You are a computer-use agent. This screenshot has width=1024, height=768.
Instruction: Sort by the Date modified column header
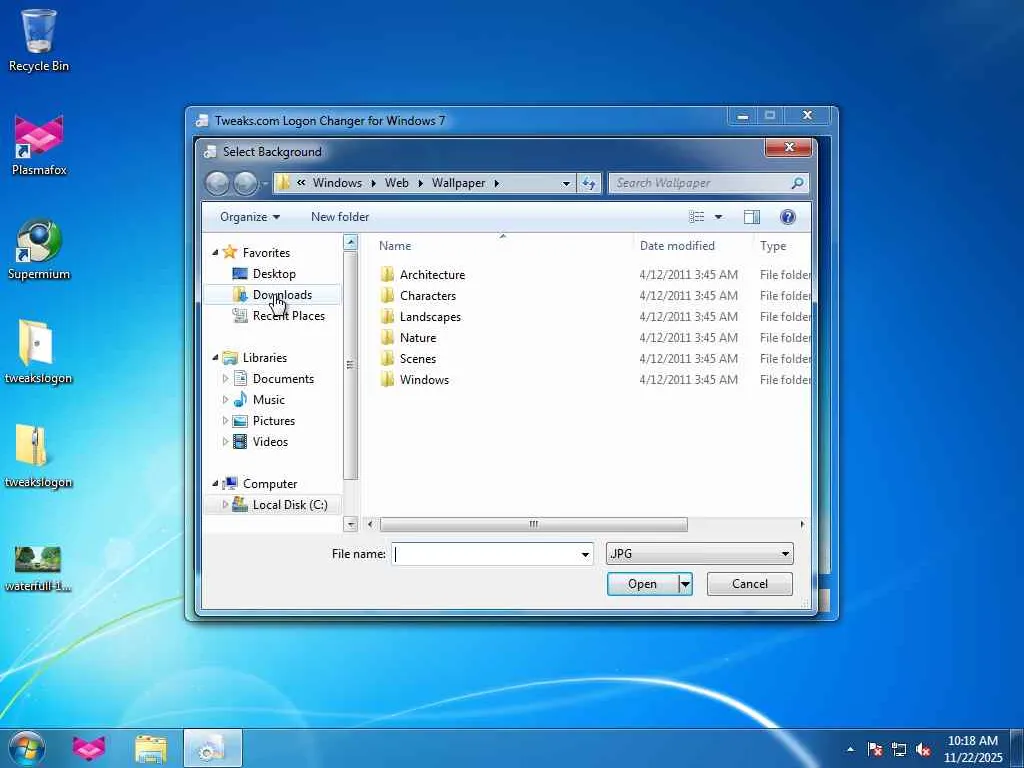pyautogui.click(x=677, y=246)
